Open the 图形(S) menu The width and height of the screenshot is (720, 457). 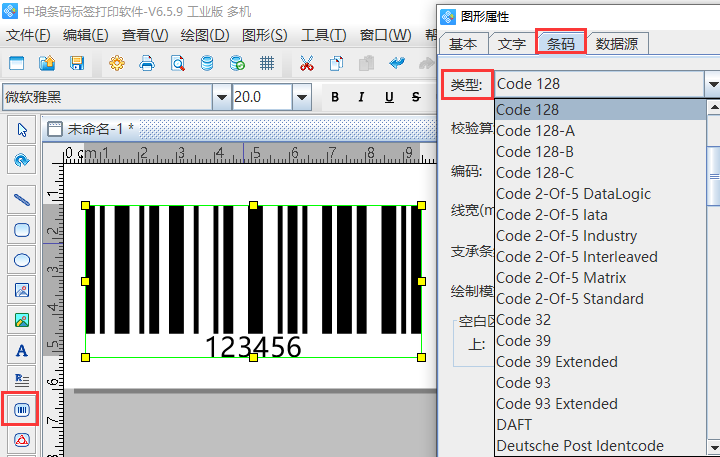tap(264, 35)
